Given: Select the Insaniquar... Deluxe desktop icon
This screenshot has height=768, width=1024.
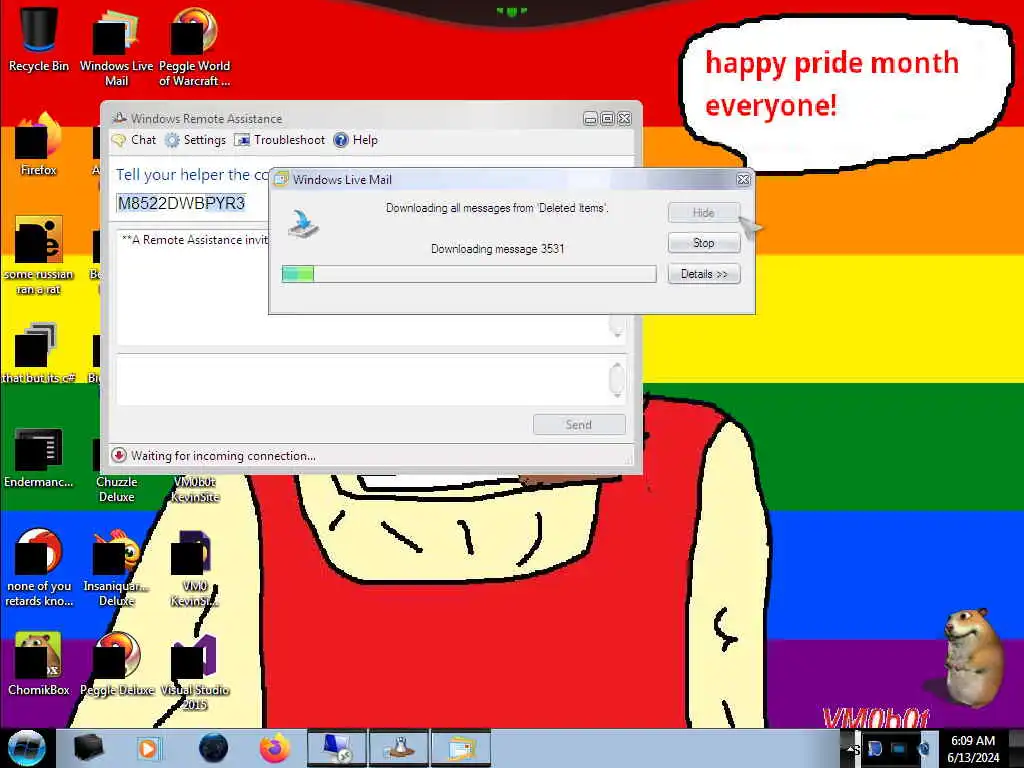Looking at the screenshot, I should coord(116,568).
